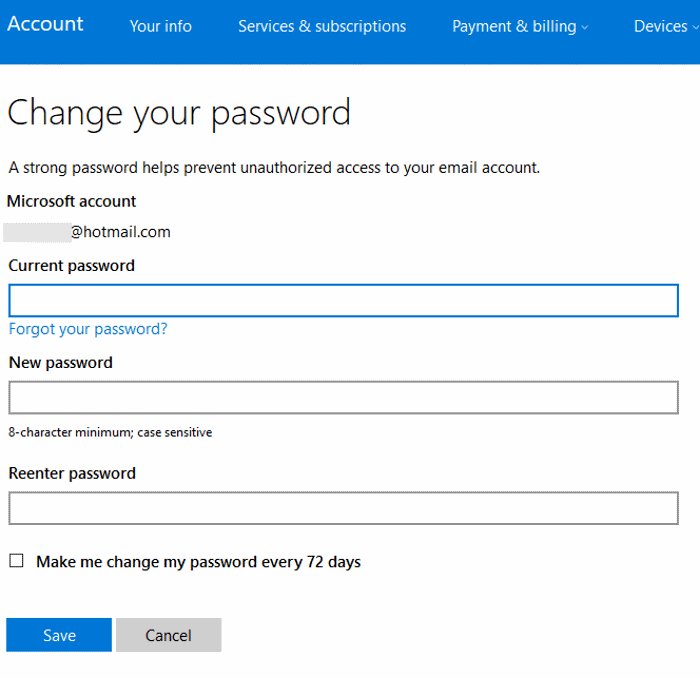This screenshot has width=700, height=678.
Task: Go to the Your info tab
Action: [x=161, y=26]
